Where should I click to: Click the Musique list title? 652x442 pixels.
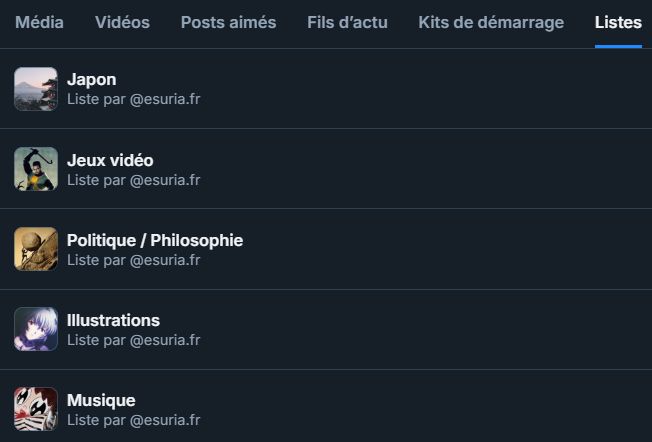[101, 400]
